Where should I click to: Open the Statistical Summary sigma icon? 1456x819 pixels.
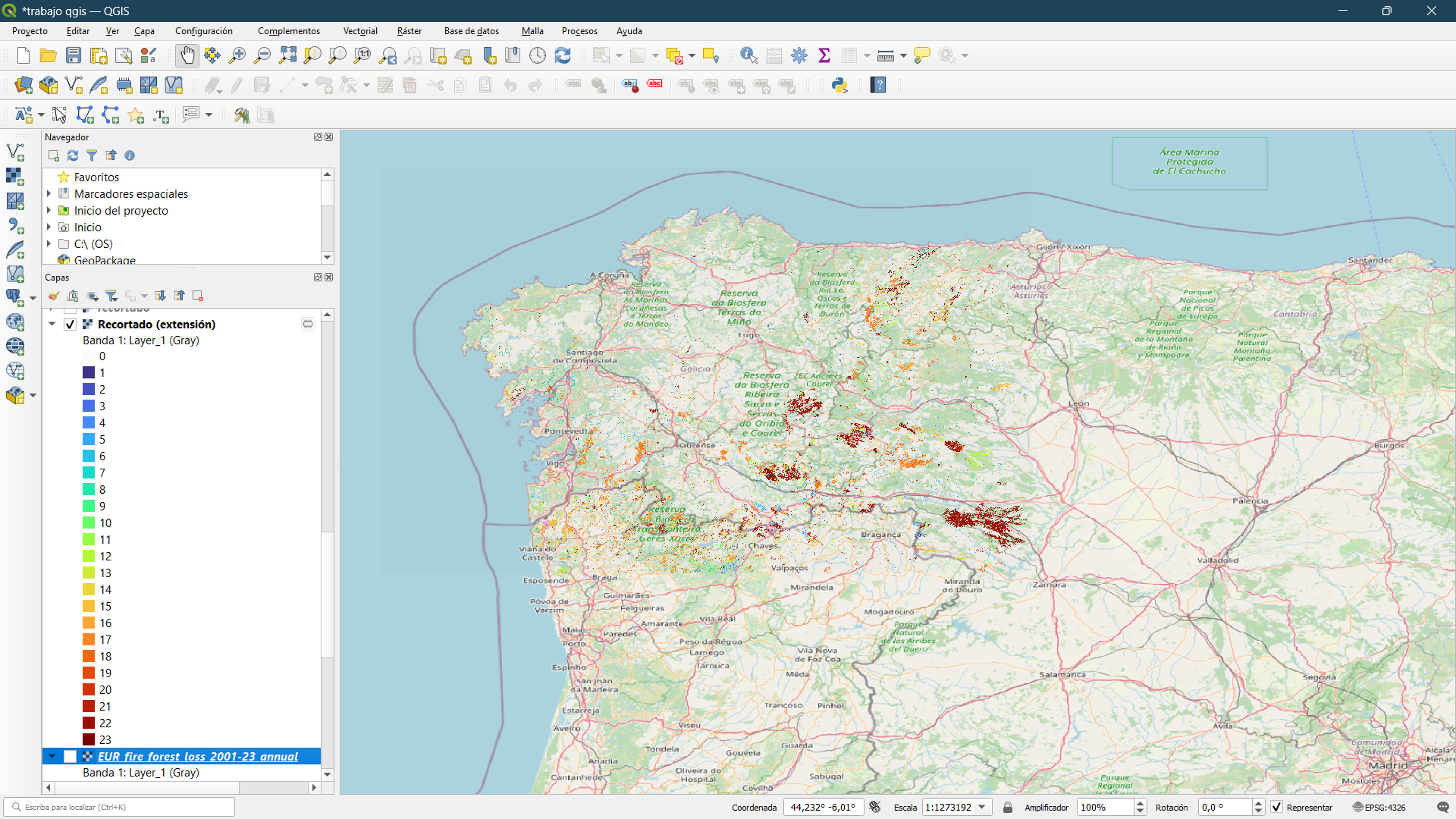824,55
